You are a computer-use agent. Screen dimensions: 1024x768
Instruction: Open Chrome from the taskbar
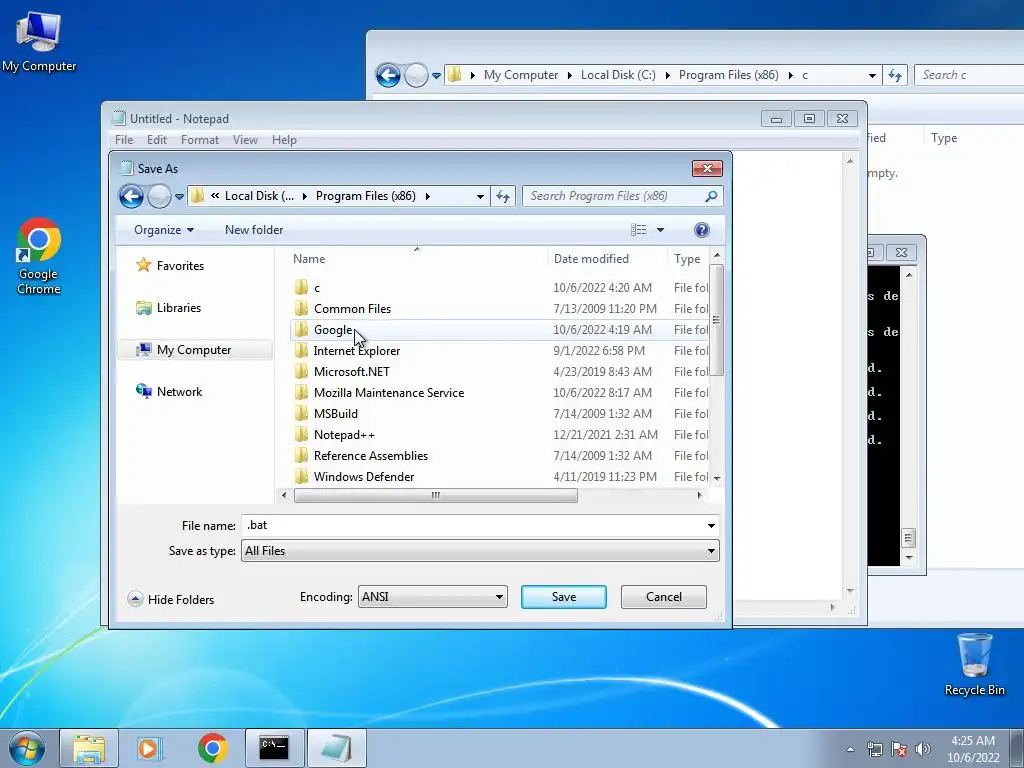coord(212,748)
